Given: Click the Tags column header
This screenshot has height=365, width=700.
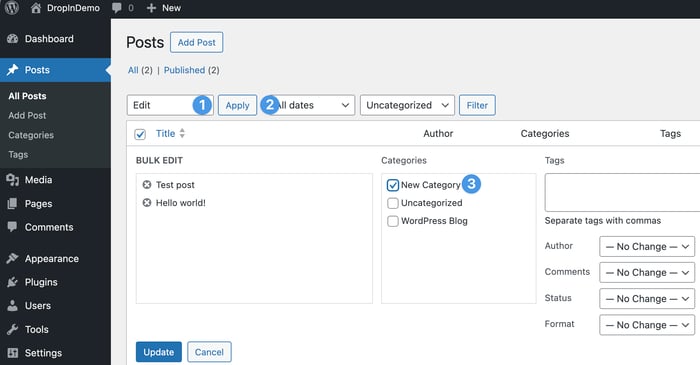Looking at the screenshot, I should pyautogui.click(x=670, y=133).
